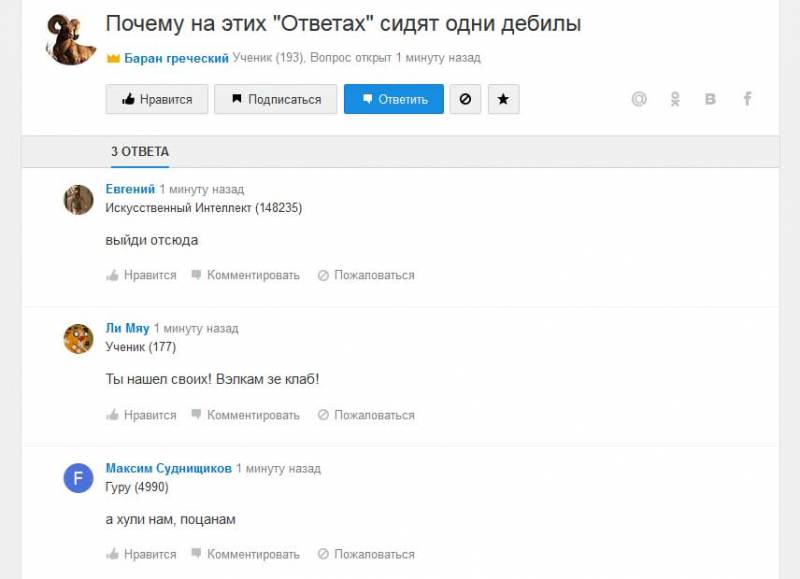Share on Odnoklassniki icon
Screen dimensions: 800x579
(675, 98)
